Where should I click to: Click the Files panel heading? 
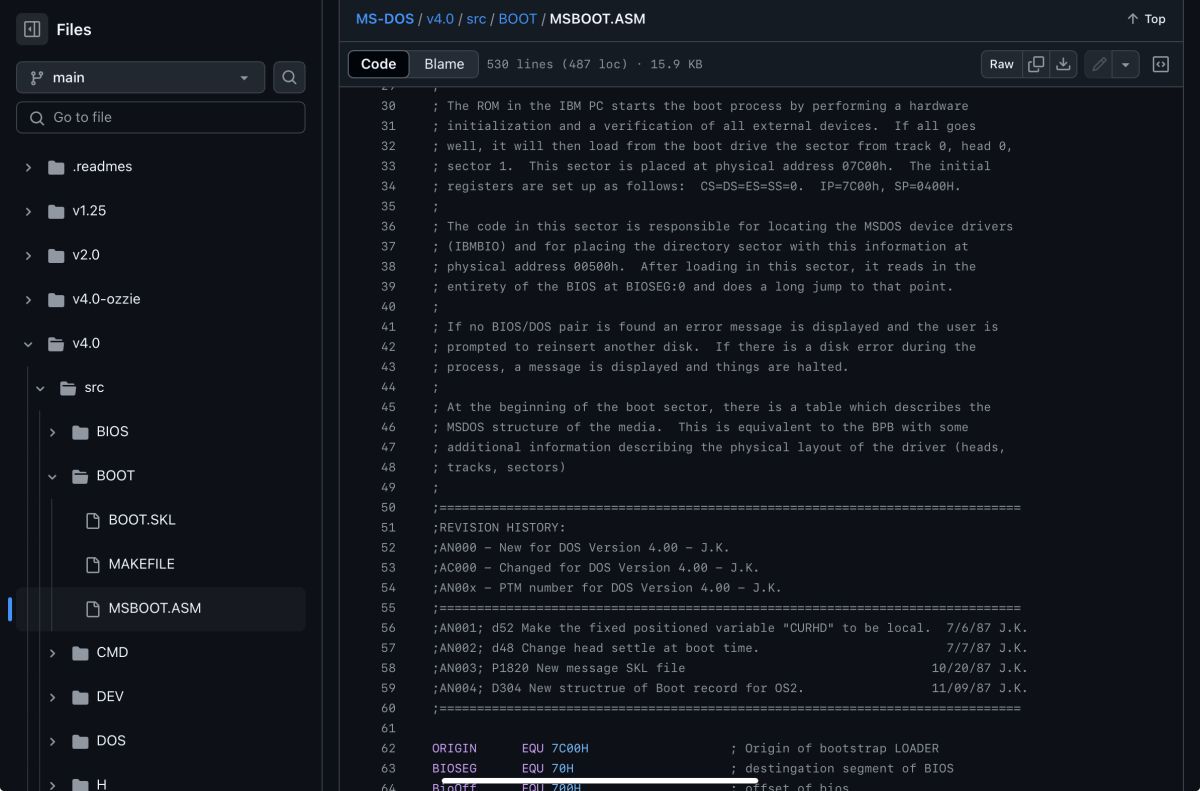(74, 29)
